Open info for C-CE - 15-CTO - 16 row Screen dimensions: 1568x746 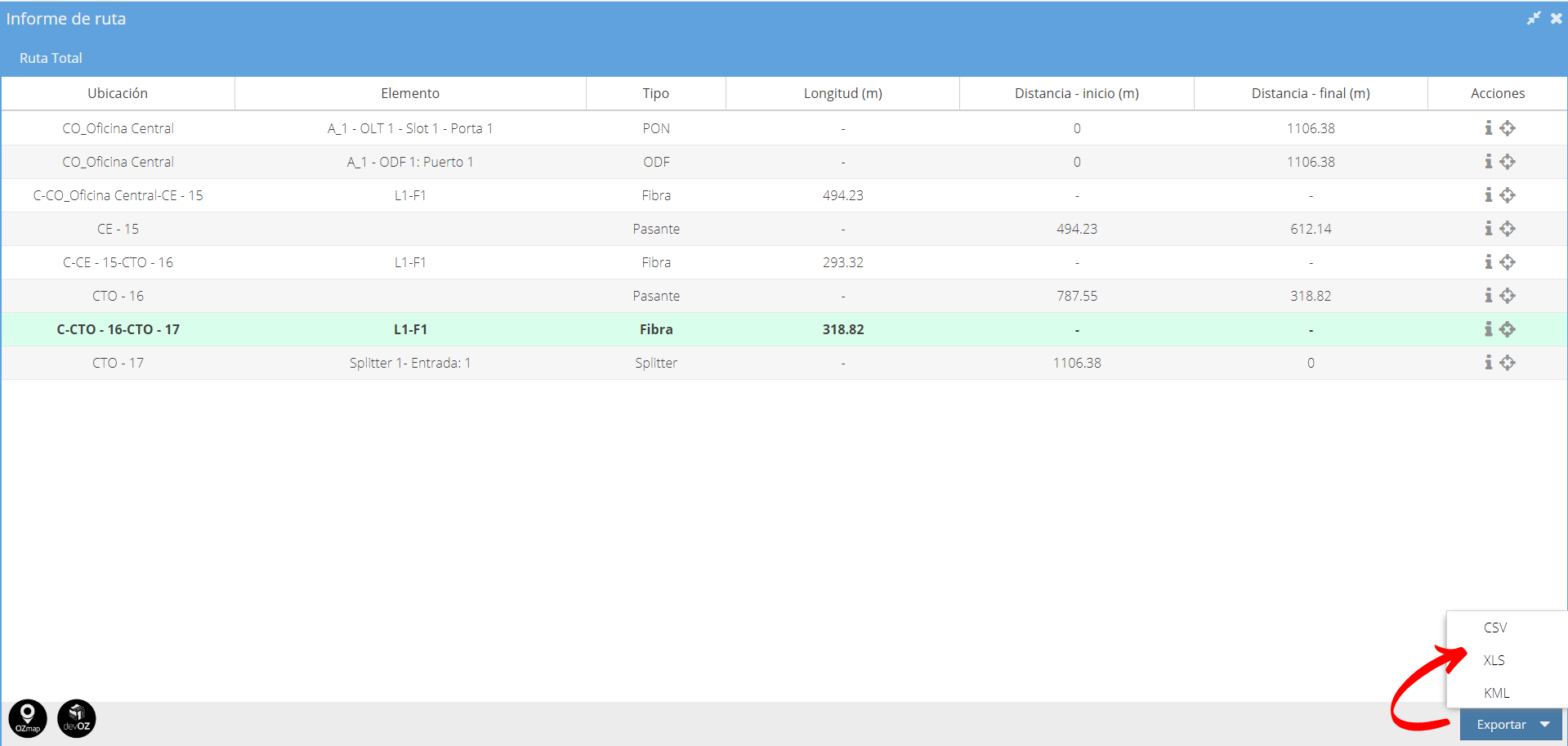coord(1488,261)
